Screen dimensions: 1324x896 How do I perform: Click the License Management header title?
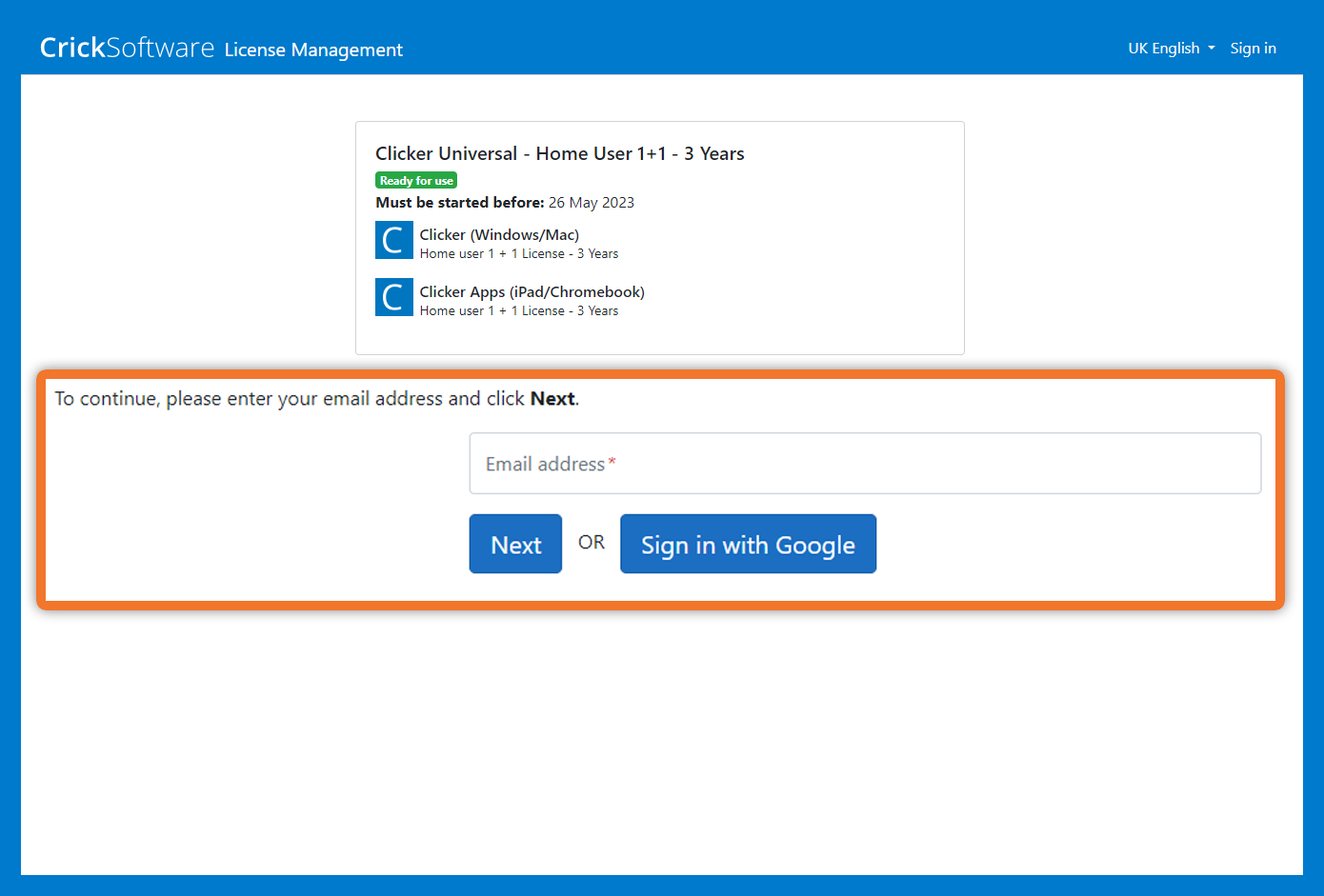click(313, 50)
